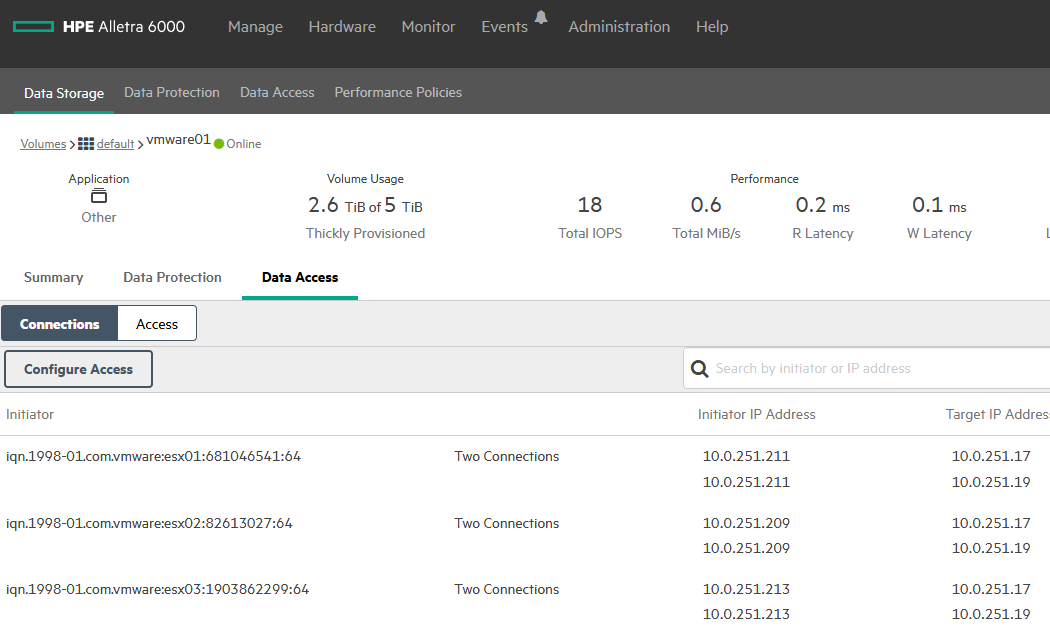Click esx03 target IP 10.0.251.19
The height and width of the screenshot is (641, 1050).
pyautogui.click(x=991, y=614)
